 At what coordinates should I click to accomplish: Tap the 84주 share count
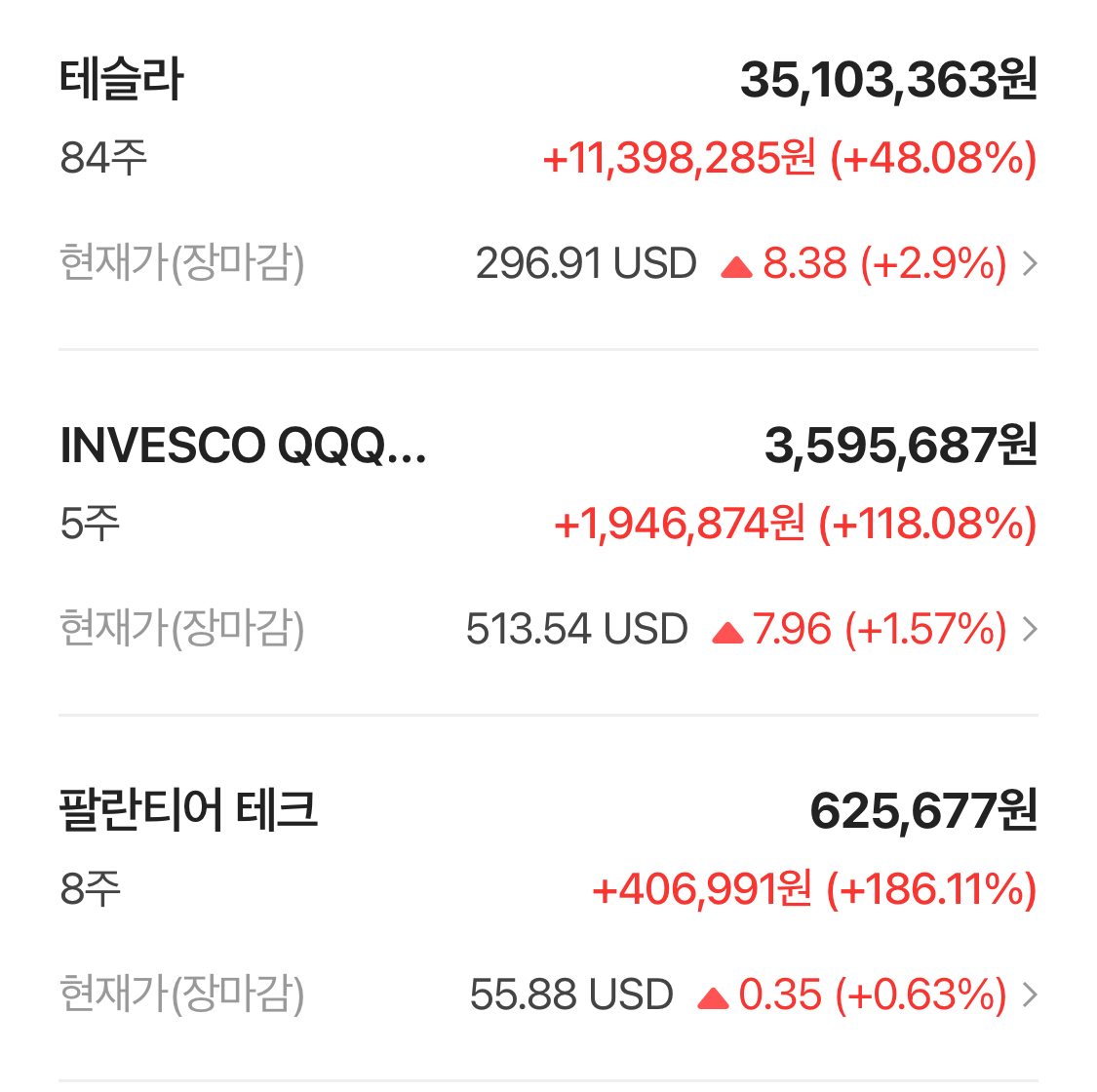pos(103,157)
